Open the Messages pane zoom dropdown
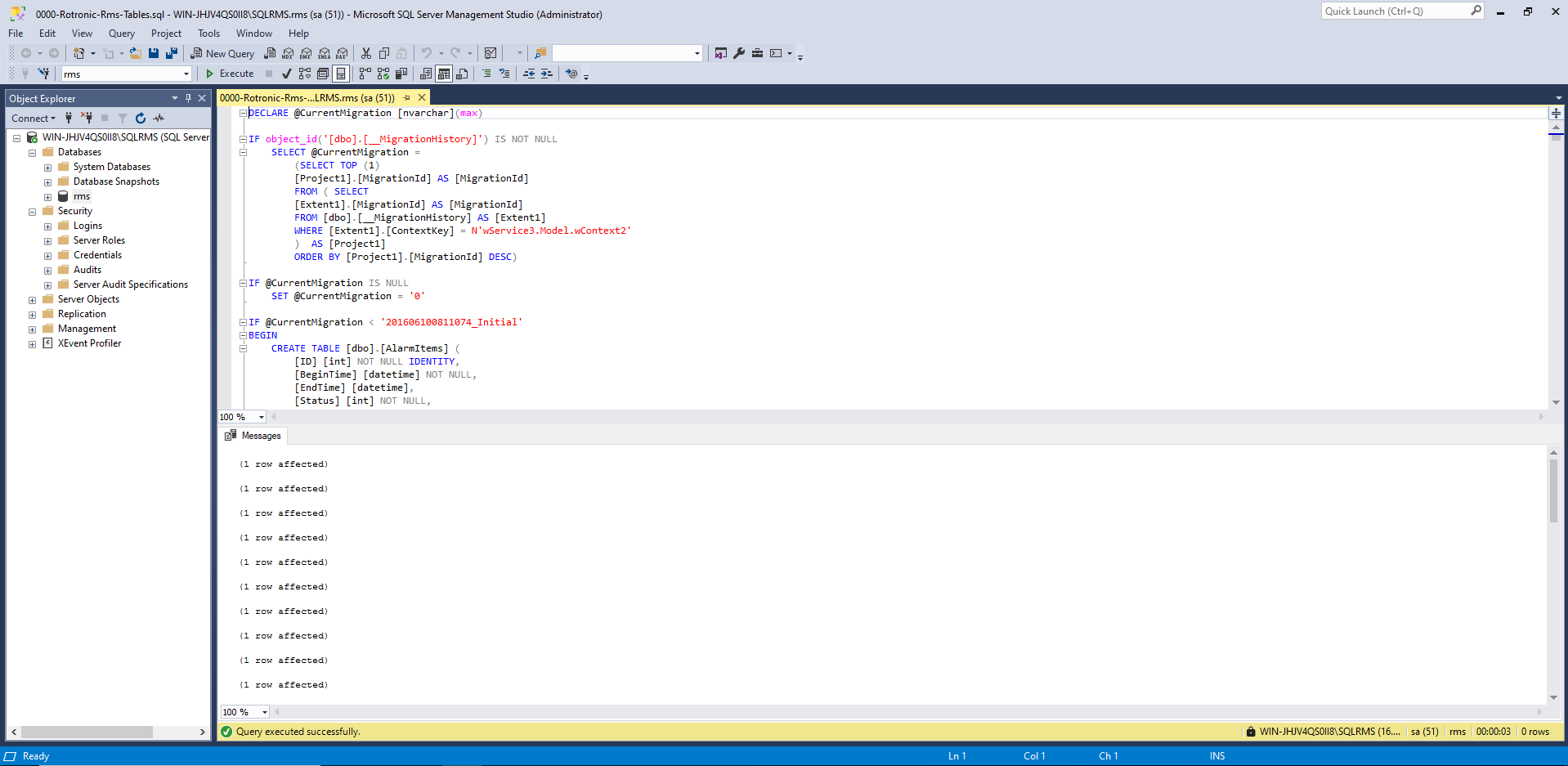The height and width of the screenshot is (766, 1568). click(x=245, y=712)
